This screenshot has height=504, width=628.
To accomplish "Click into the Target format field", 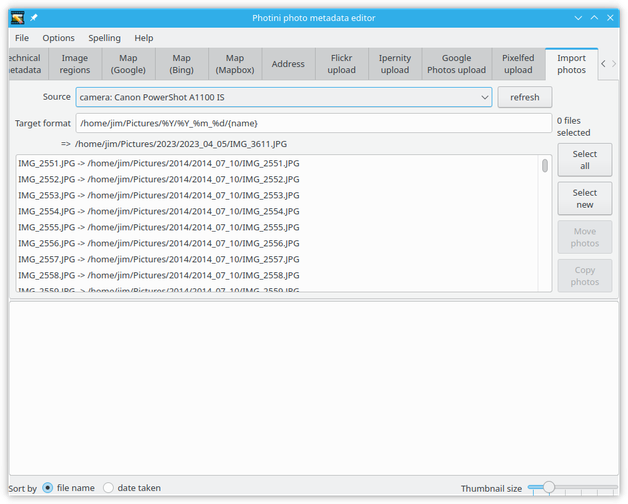I will click(x=314, y=123).
